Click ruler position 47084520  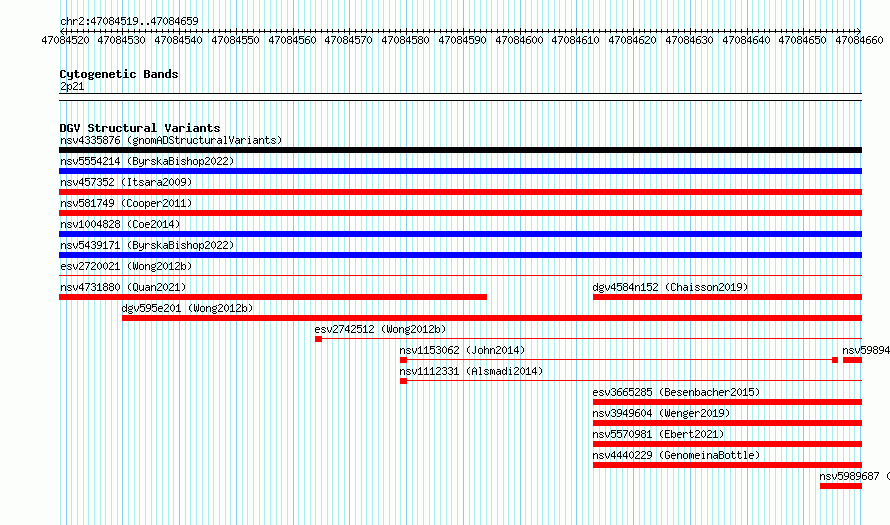tap(65, 40)
